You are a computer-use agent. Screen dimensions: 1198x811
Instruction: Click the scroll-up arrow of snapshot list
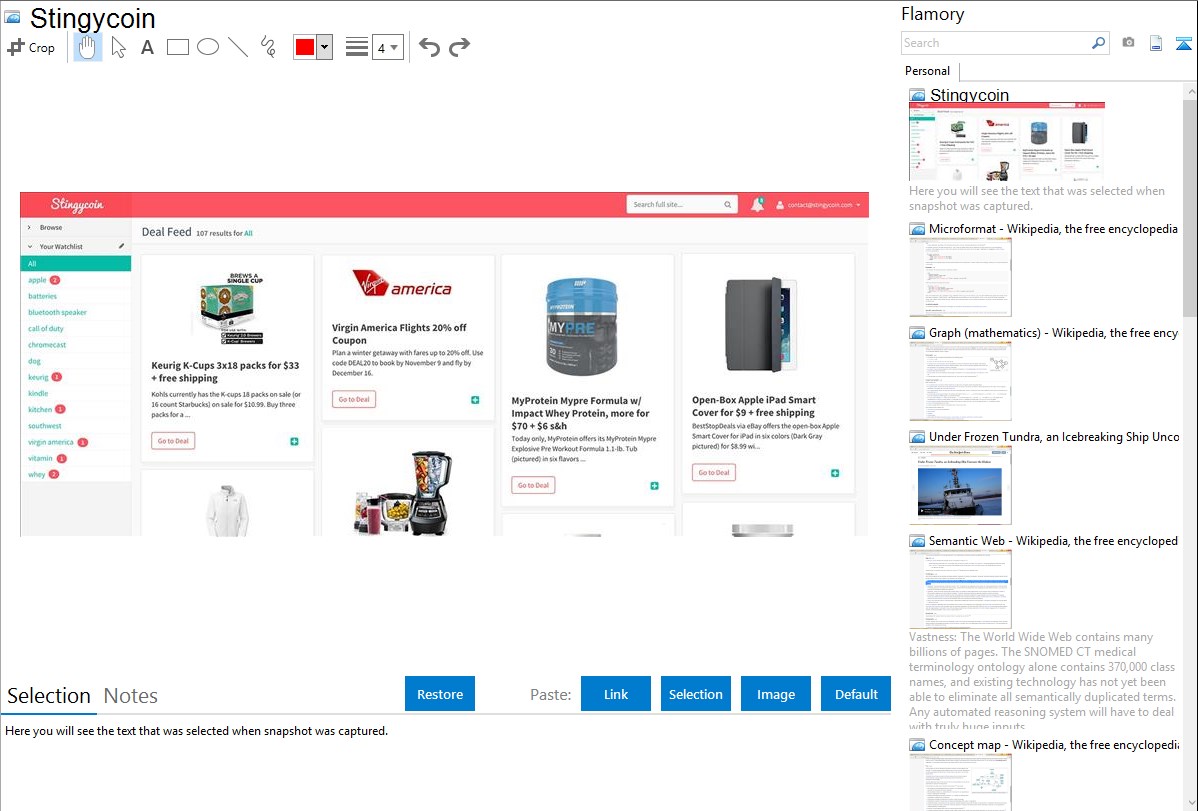(1190, 91)
